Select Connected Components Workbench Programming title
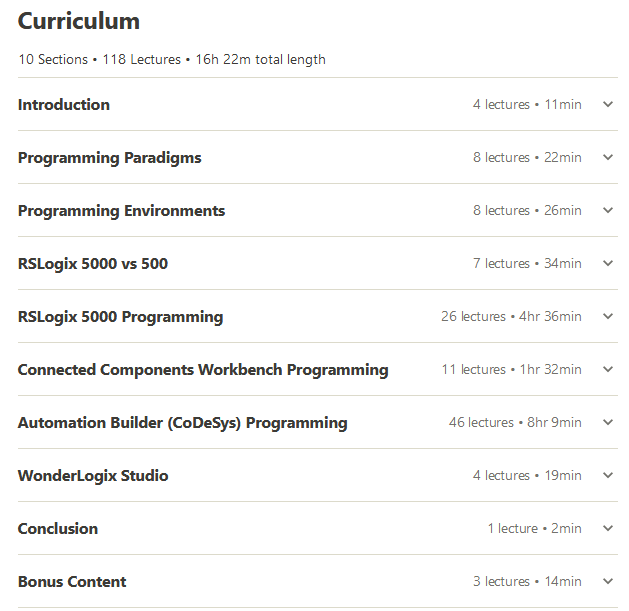629x611 pixels. 203,369
